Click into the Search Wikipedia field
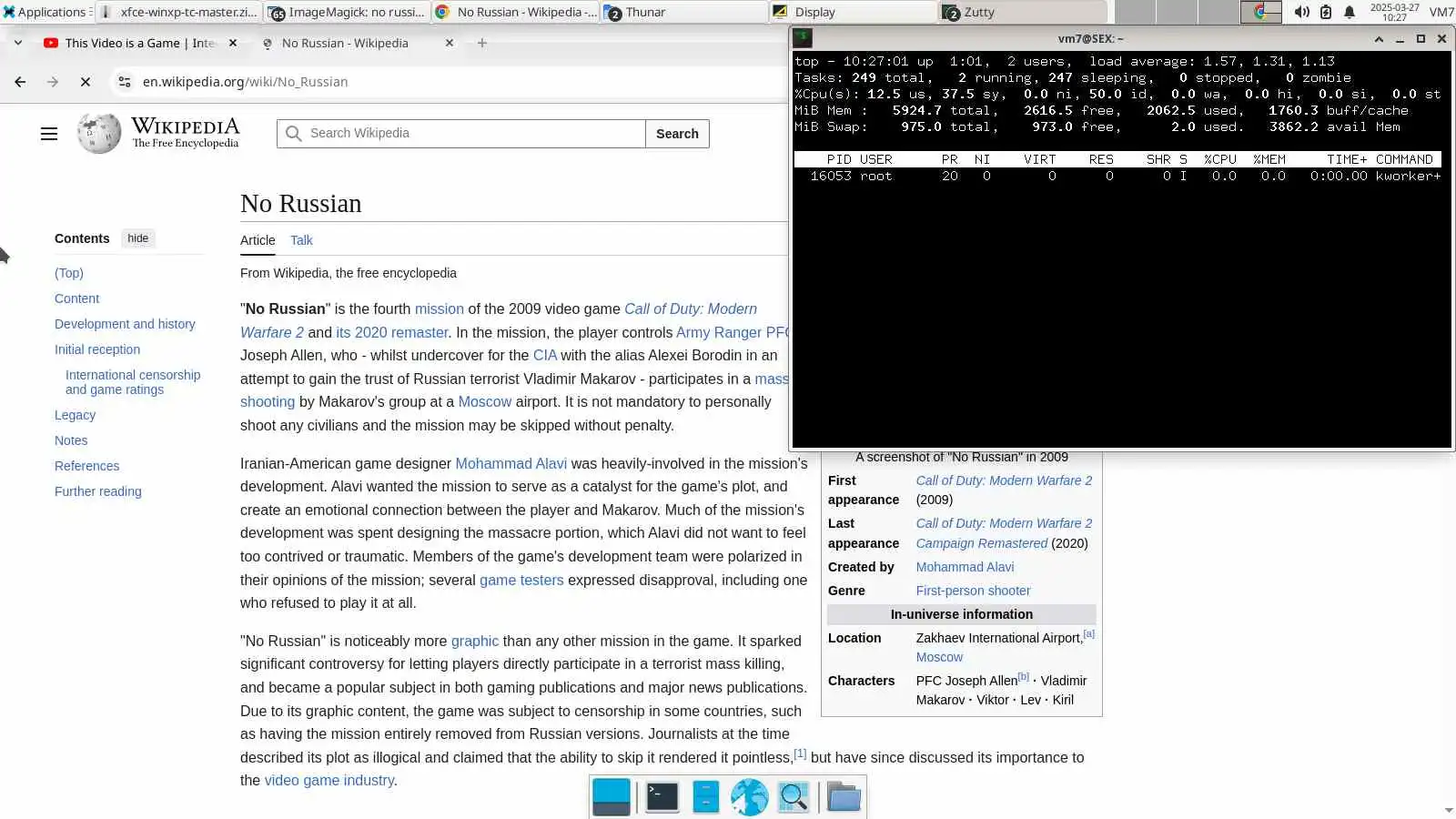Image resolution: width=1456 pixels, height=819 pixels. [461, 134]
